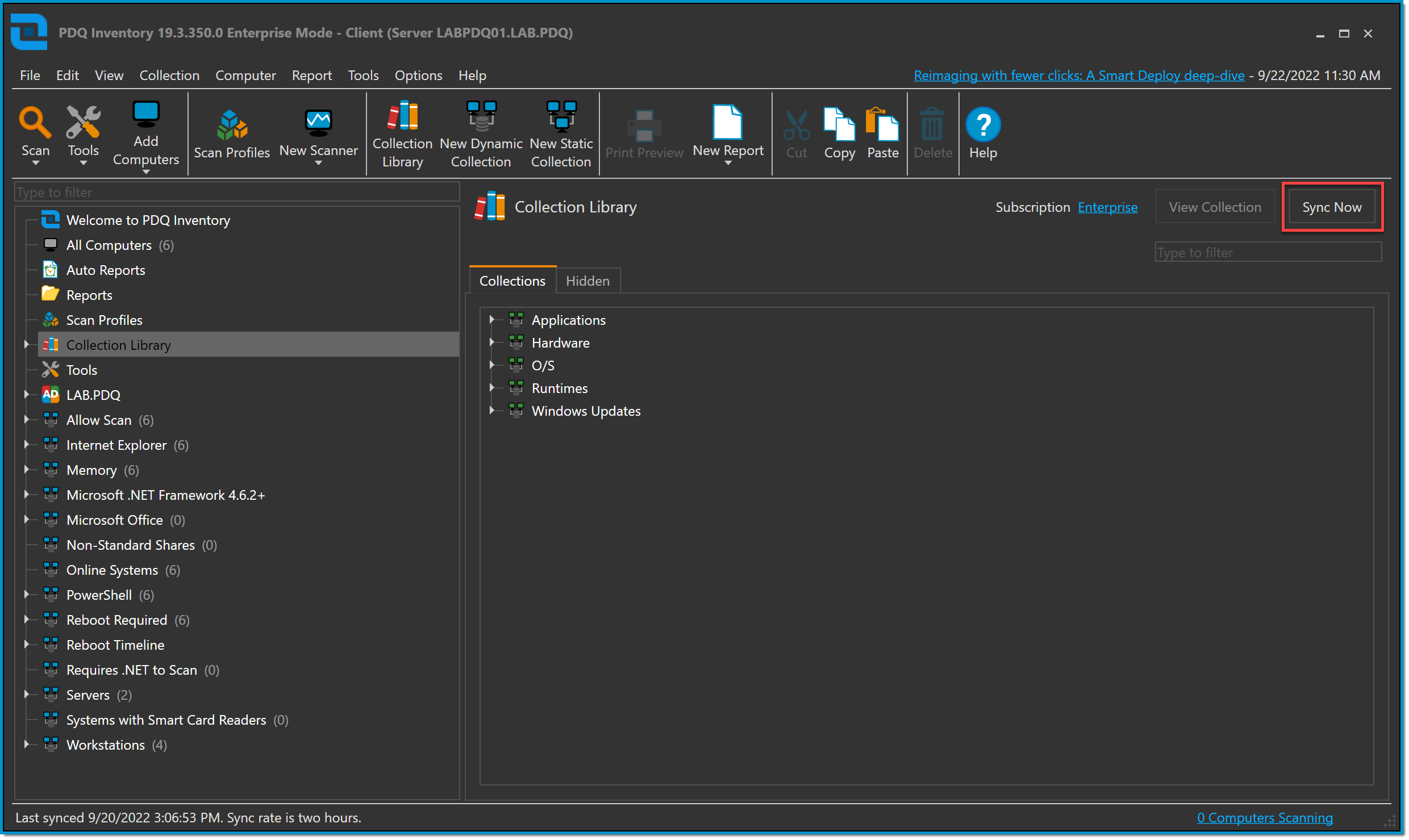
Task: Open the Report menu
Action: 311,76
